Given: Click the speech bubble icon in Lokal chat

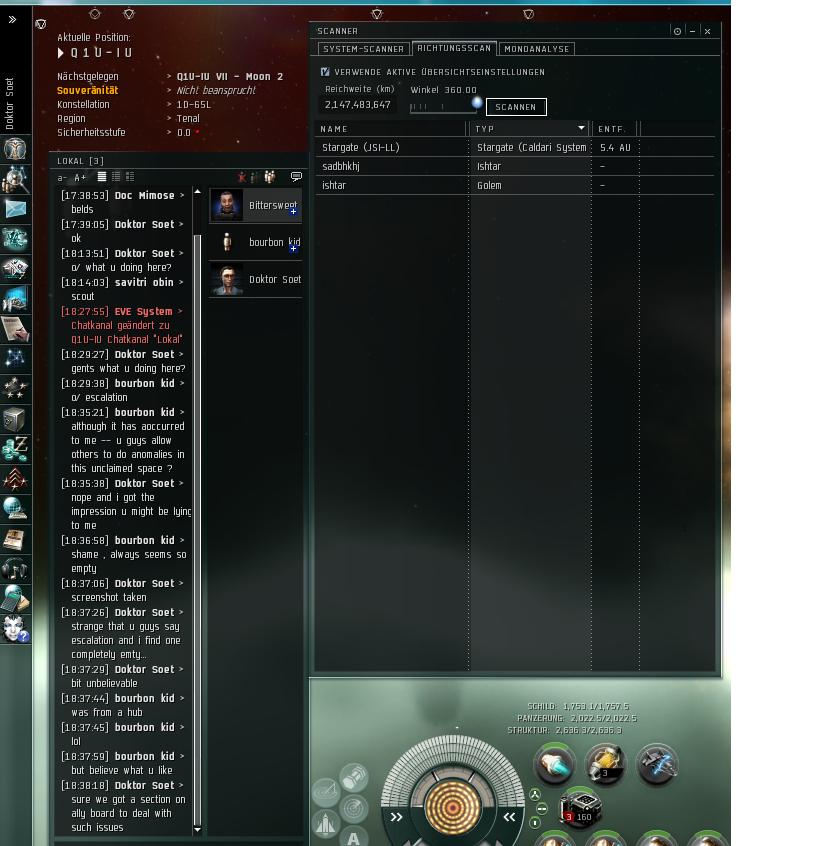Looking at the screenshot, I should pyautogui.click(x=296, y=176).
